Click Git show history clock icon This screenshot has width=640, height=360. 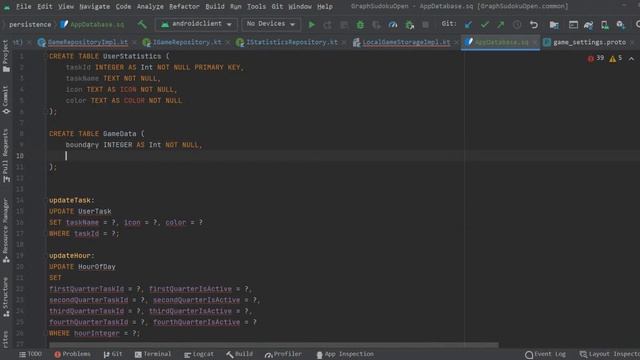[x=517, y=25]
